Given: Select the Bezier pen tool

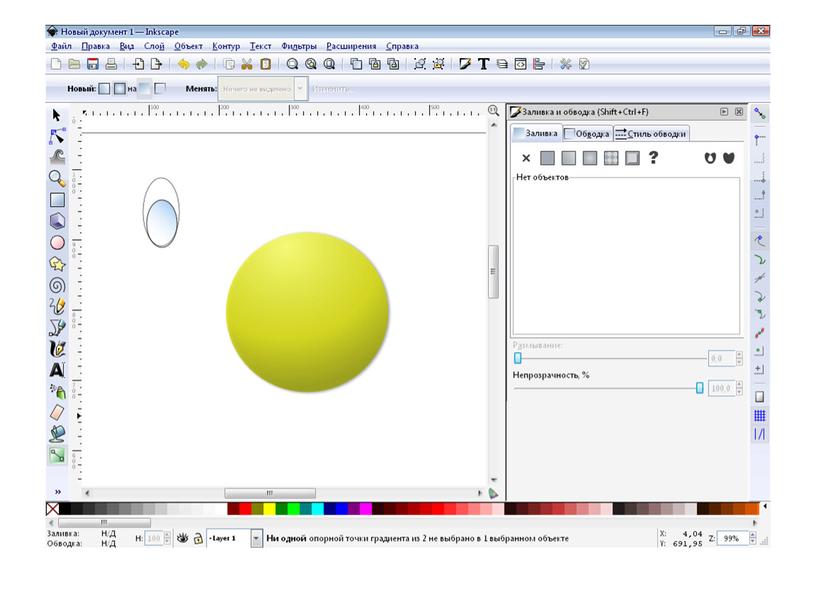Looking at the screenshot, I should coord(57,327).
